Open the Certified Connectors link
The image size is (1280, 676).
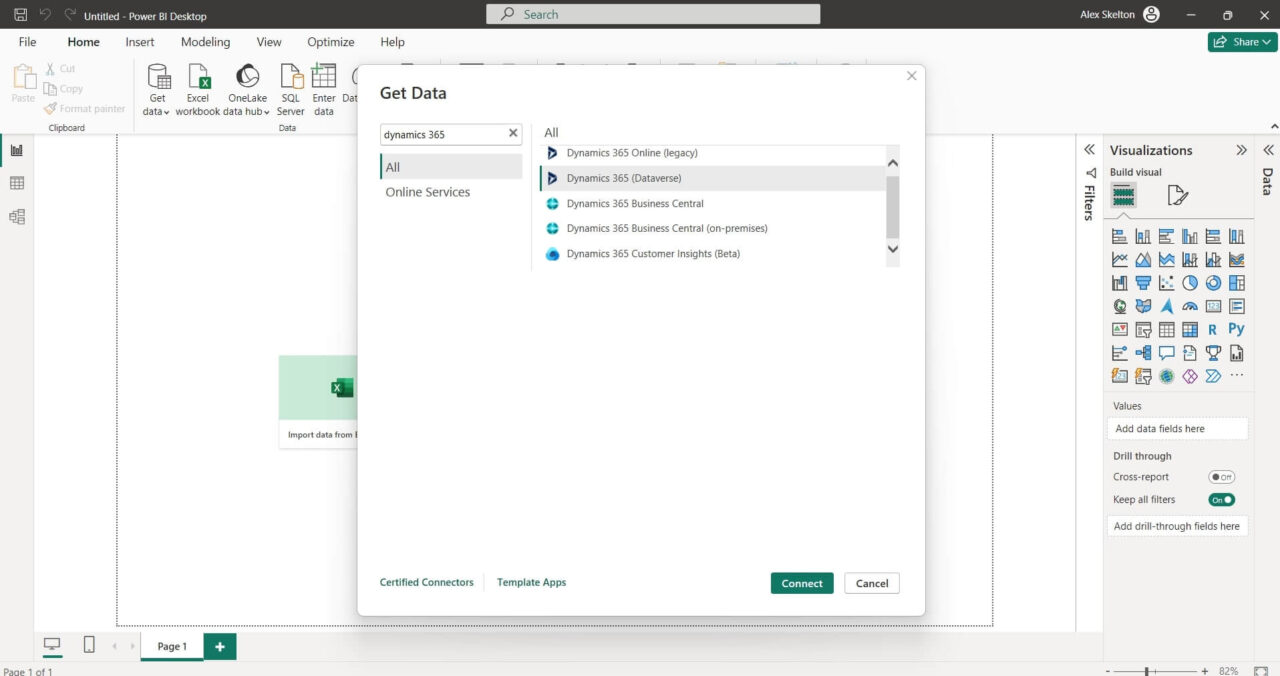pos(427,582)
